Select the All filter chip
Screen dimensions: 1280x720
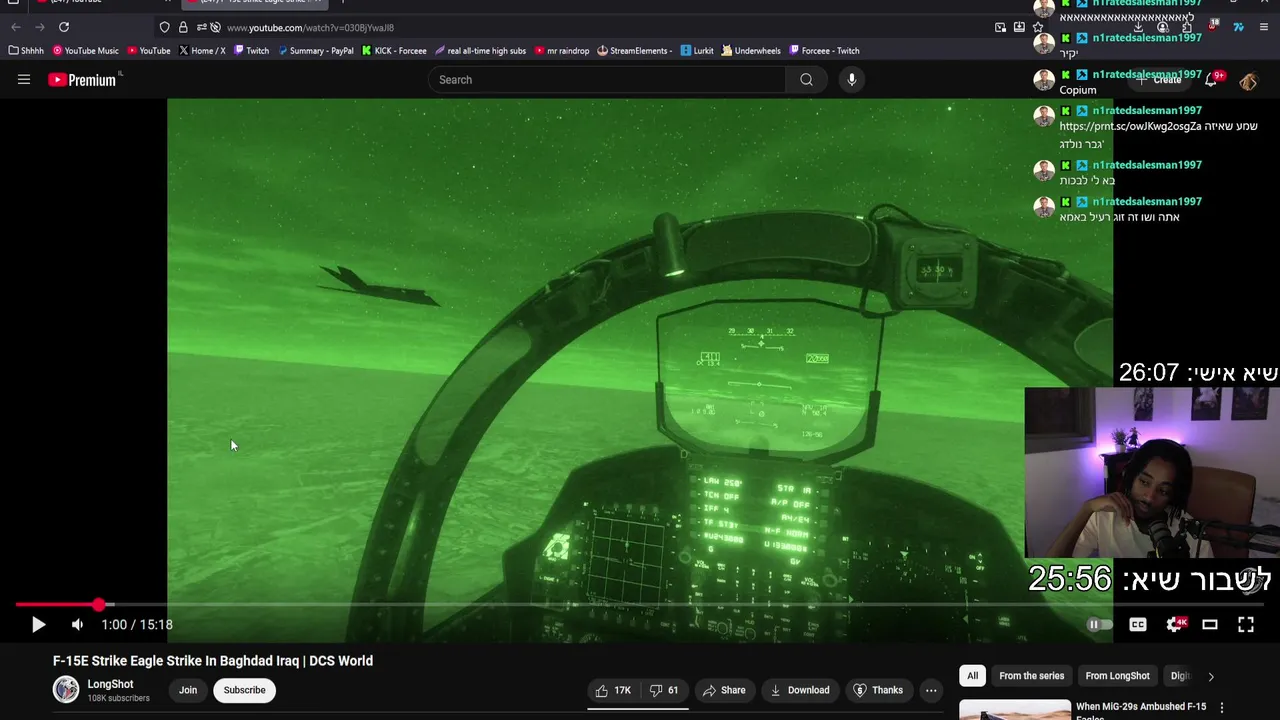972,676
